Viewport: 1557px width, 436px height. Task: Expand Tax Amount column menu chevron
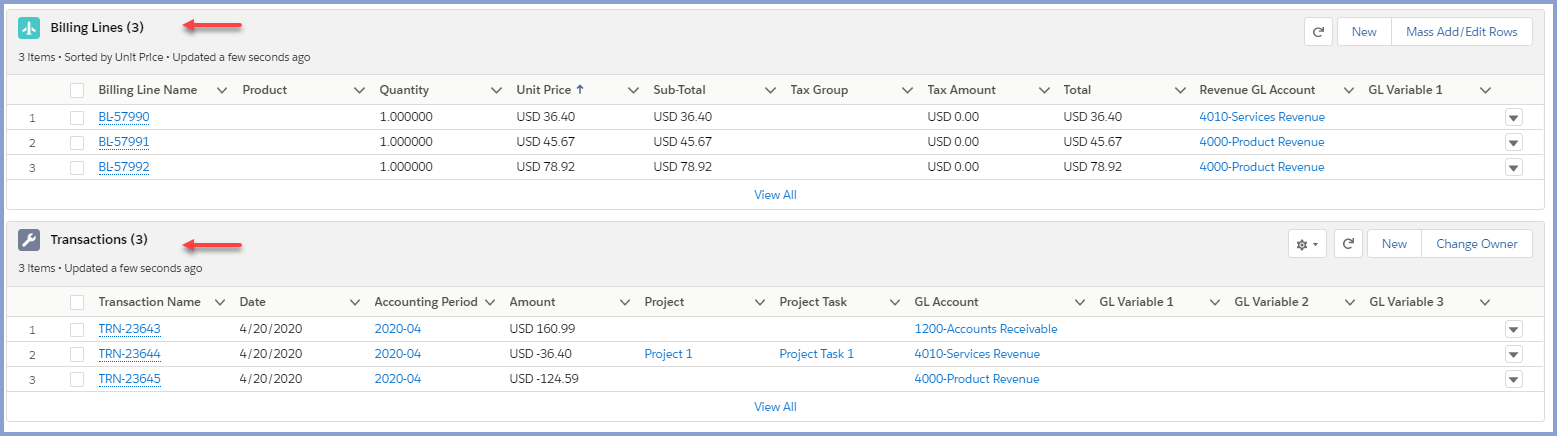[1044, 91]
